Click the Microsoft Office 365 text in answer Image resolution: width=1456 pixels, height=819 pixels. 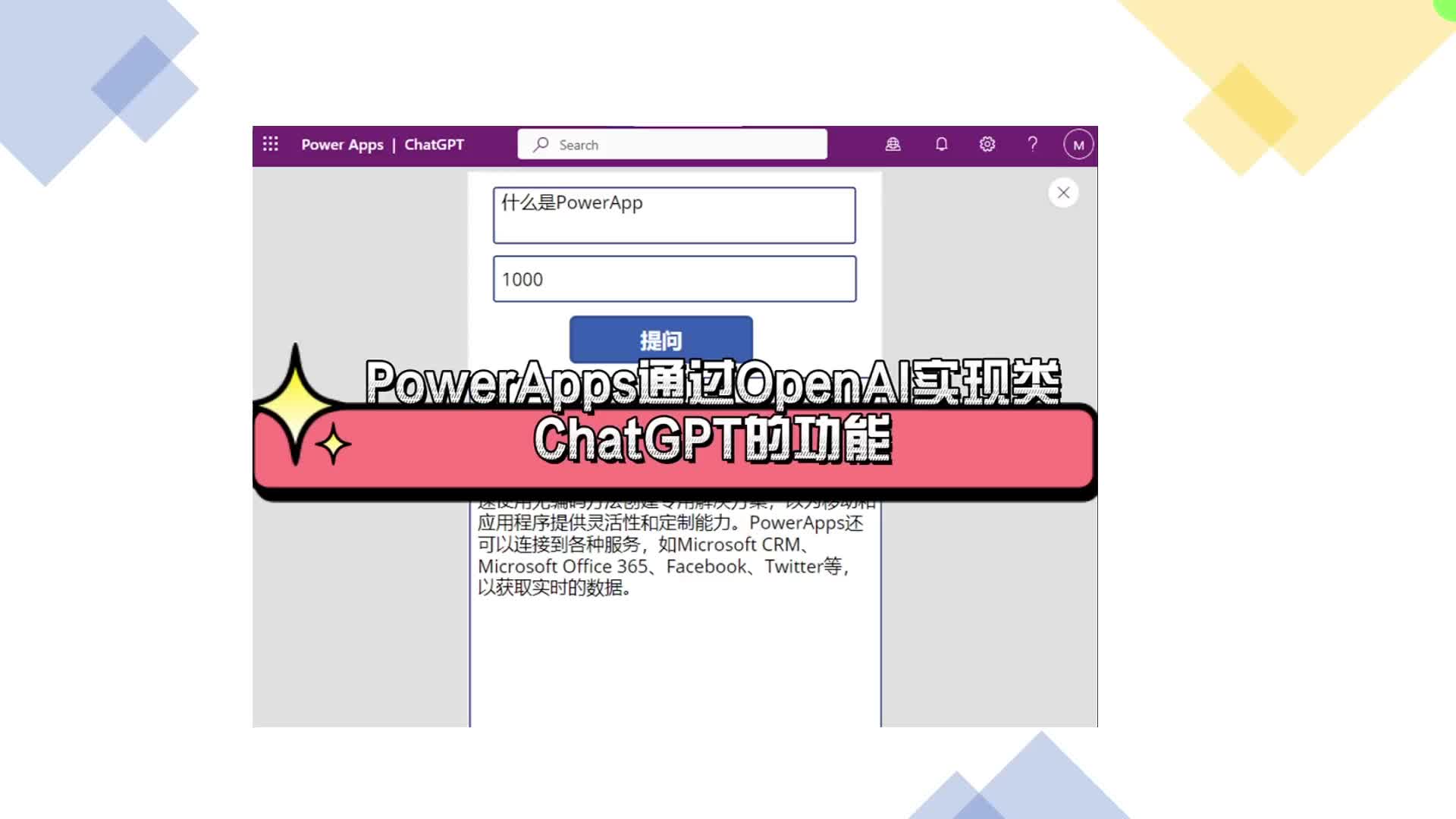(563, 566)
